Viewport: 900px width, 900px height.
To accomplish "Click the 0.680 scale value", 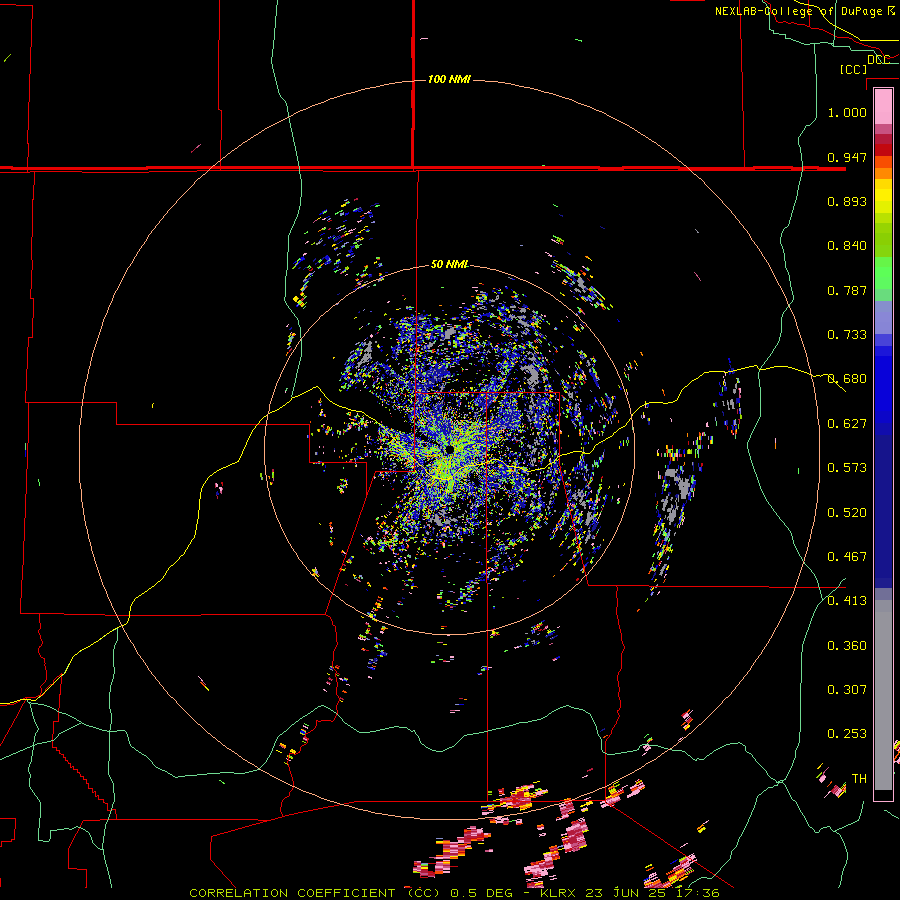I will tap(847, 379).
